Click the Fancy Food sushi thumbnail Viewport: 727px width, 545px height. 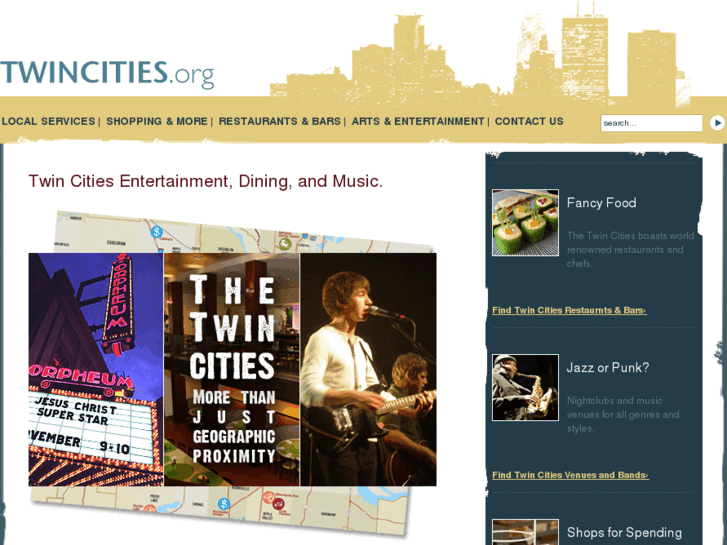click(x=525, y=223)
